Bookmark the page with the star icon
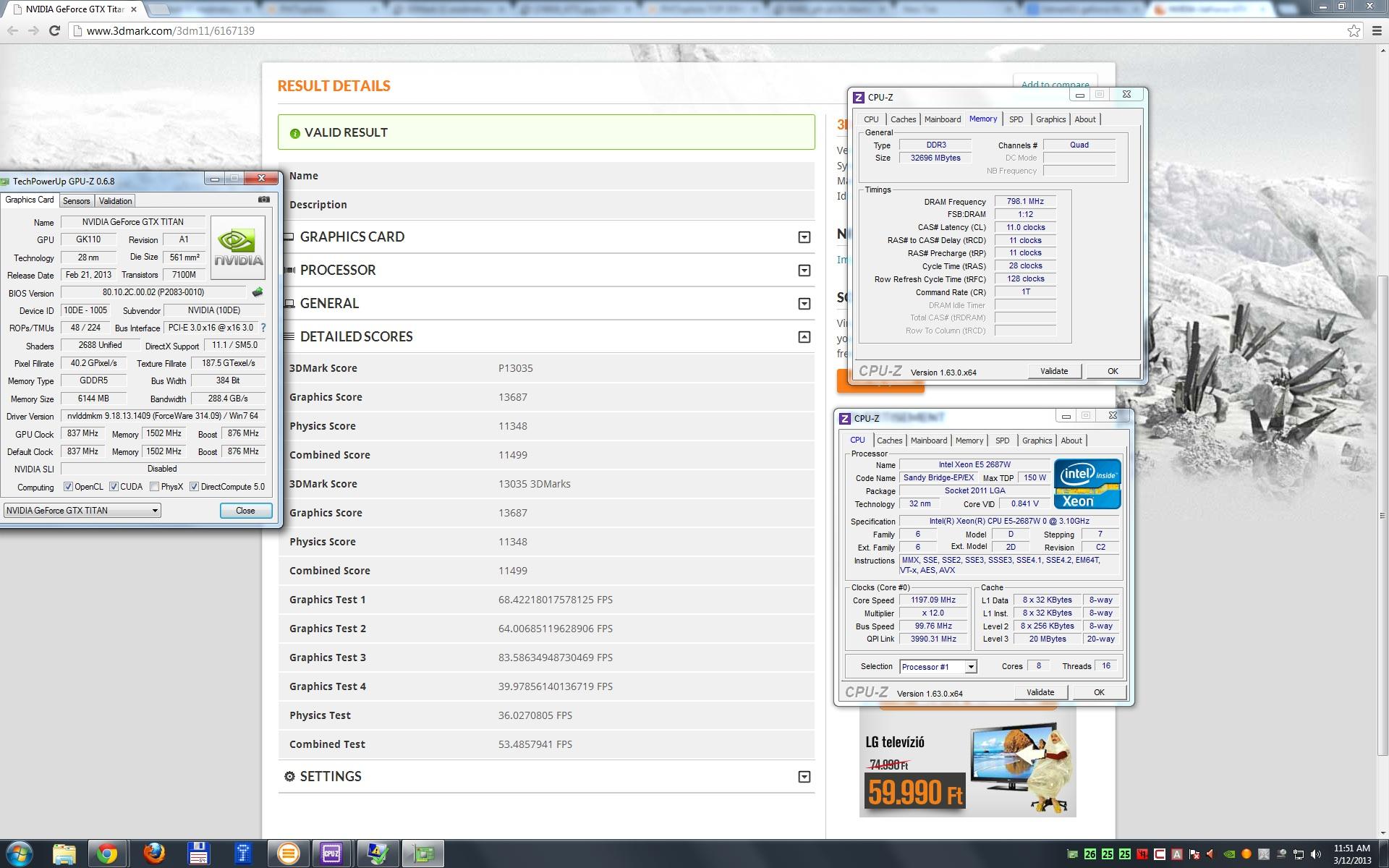 [1354, 30]
